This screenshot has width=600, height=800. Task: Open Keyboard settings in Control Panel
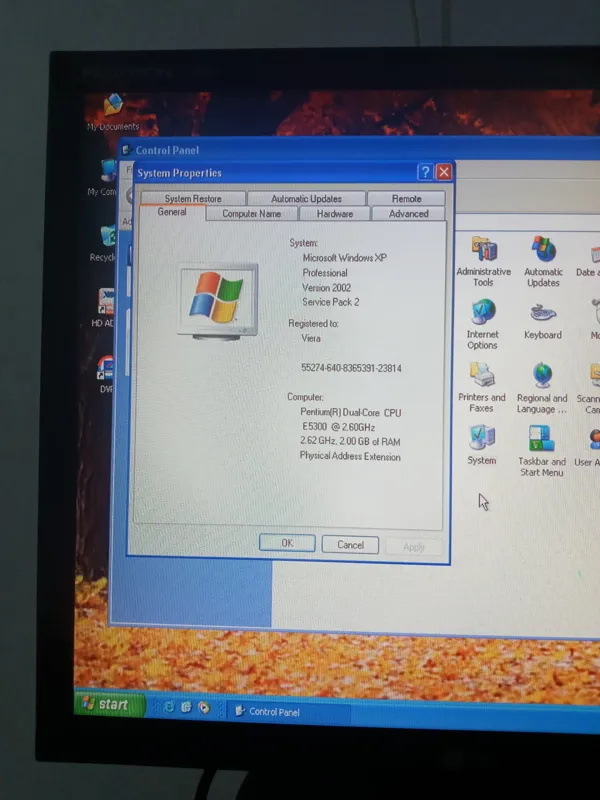coord(543,321)
